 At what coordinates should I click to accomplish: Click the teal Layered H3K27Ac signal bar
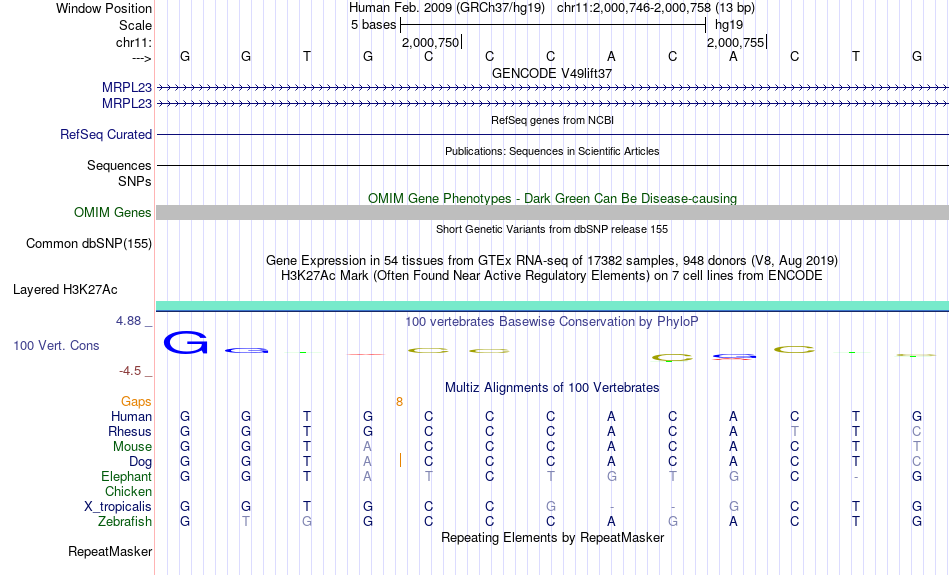tap(552, 305)
